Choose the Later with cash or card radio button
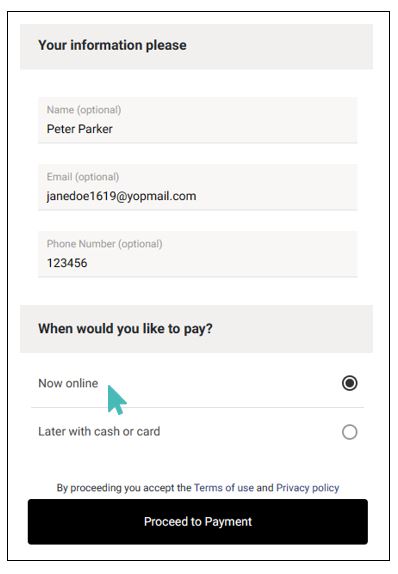The height and width of the screenshot is (574, 398). [x=349, y=432]
